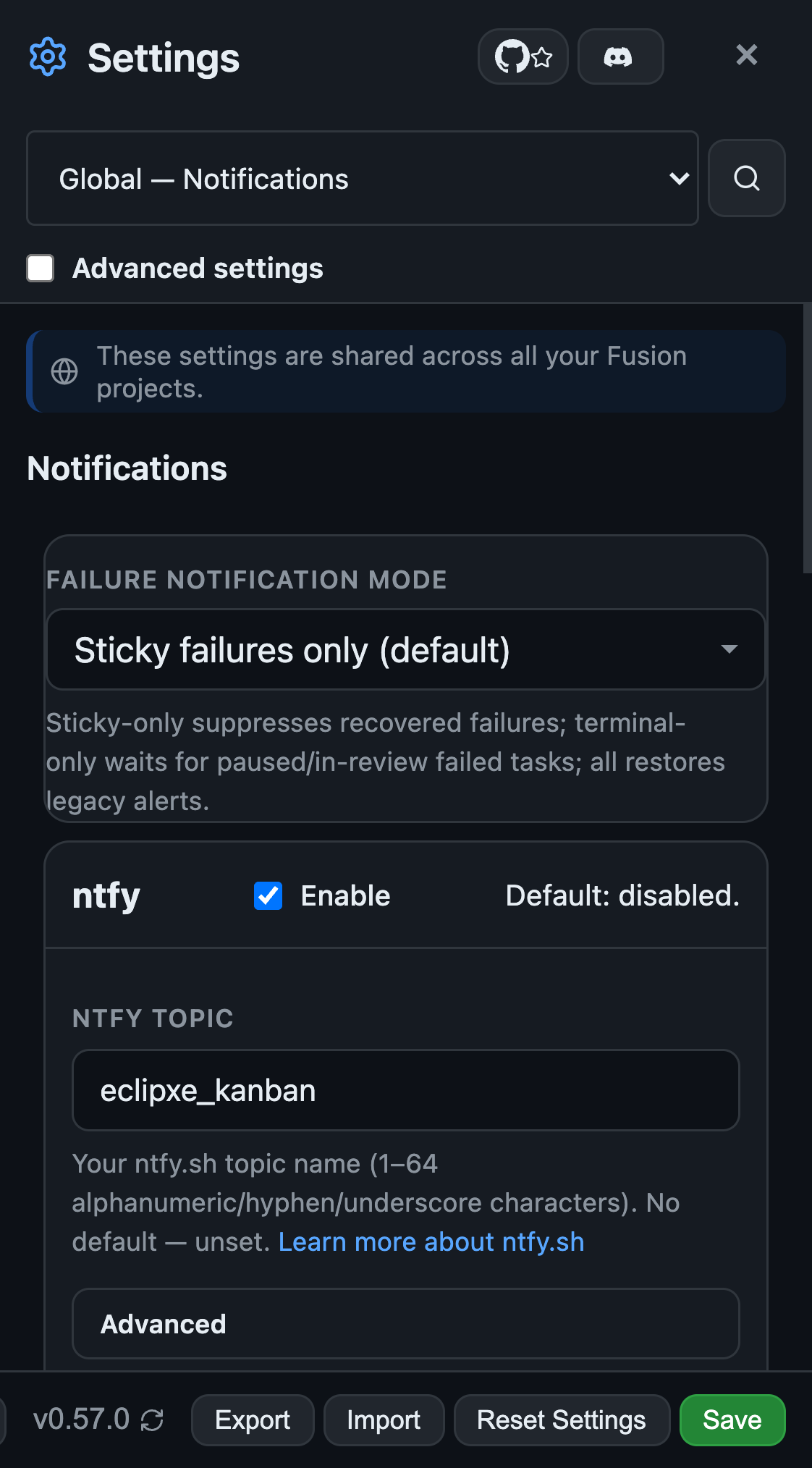Click the version refresh icon
The width and height of the screenshot is (812, 1468).
point(152,1420)
